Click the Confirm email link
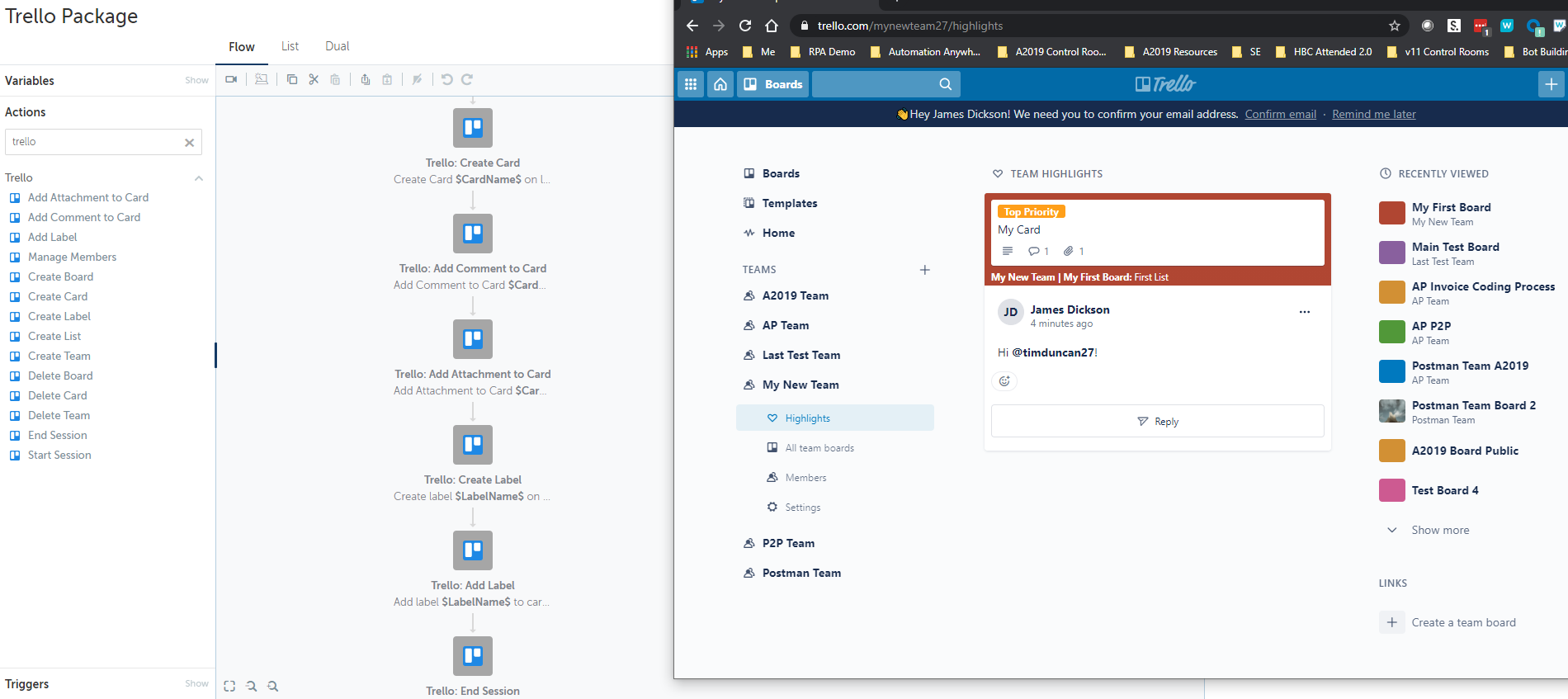The height and width of the screenshot is (699, 1568). point(1280,115)
